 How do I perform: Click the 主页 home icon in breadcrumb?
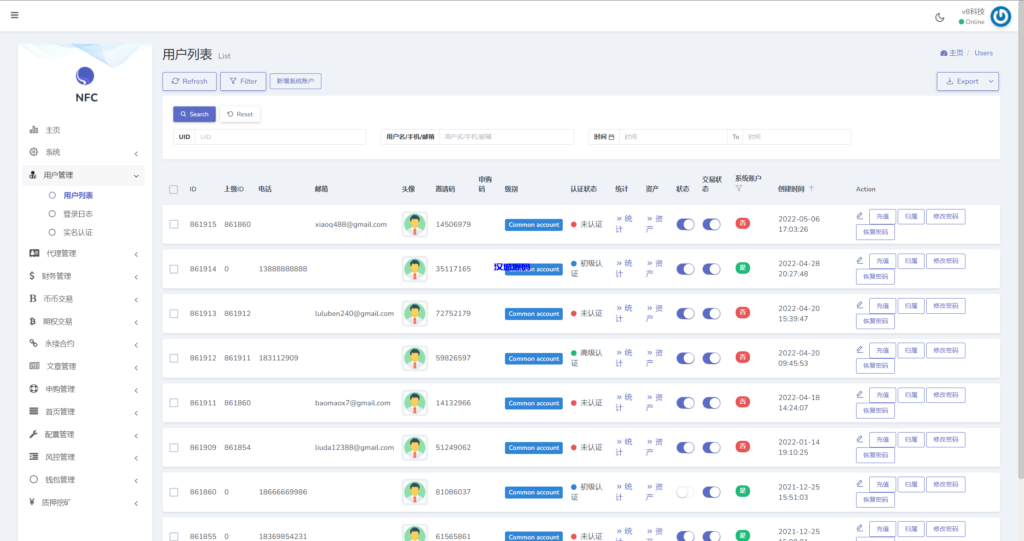coord(944,52)
